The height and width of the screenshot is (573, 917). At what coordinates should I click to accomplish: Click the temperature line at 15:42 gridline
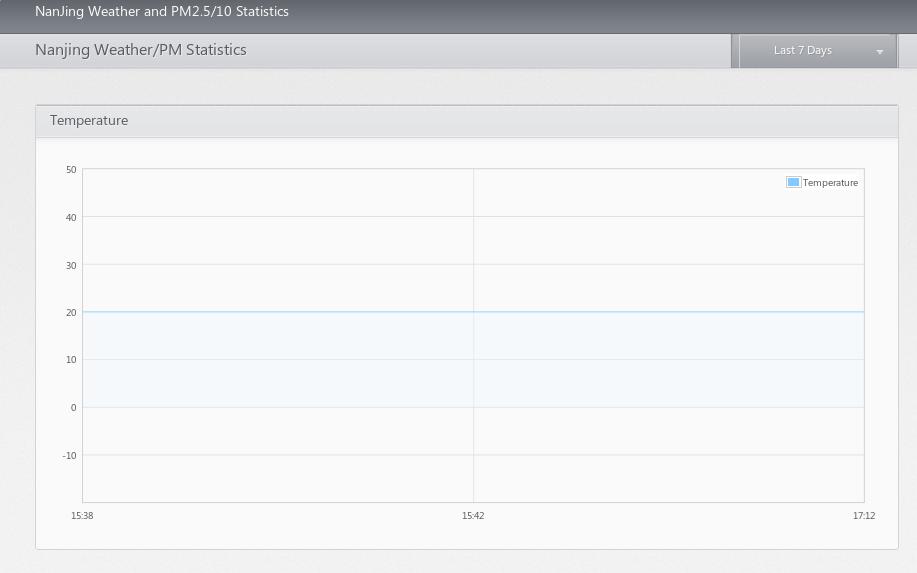[x=473, y=312]
